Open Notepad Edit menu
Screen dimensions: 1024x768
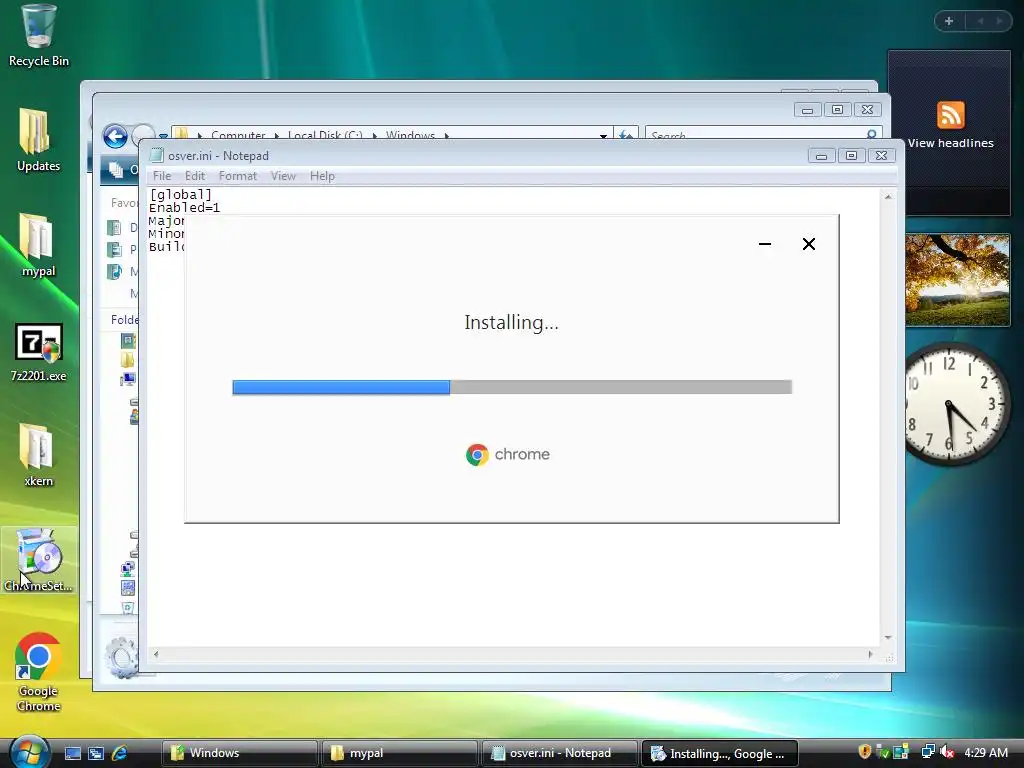[195, 176]
